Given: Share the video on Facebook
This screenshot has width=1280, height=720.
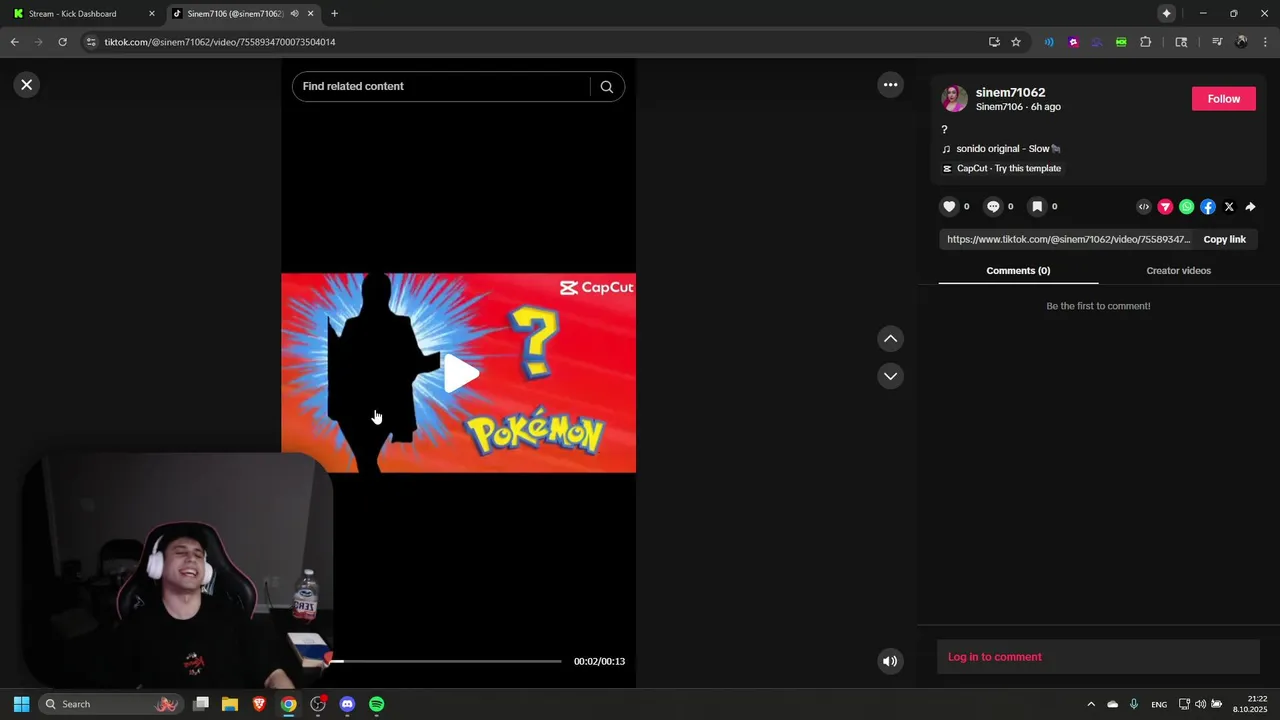Looking at the screenshot, I should tap(1208, 207).
